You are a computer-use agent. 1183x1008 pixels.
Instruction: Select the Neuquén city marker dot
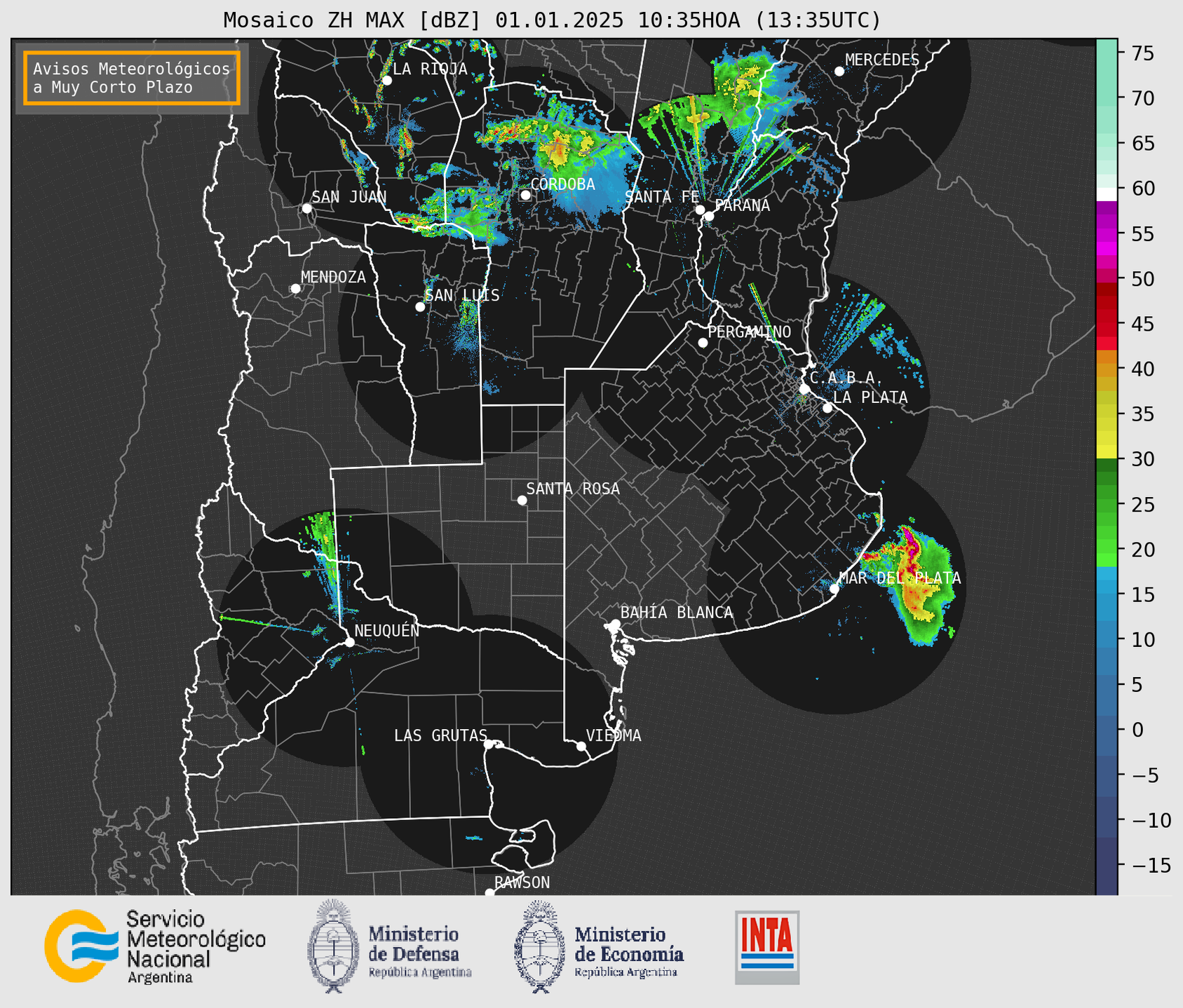pos(349,642)
